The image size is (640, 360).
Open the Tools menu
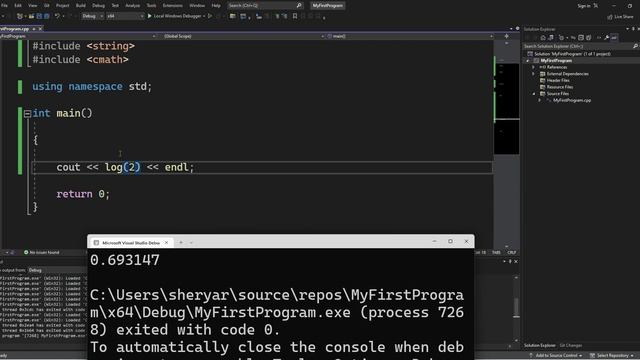tap(151, 6)
